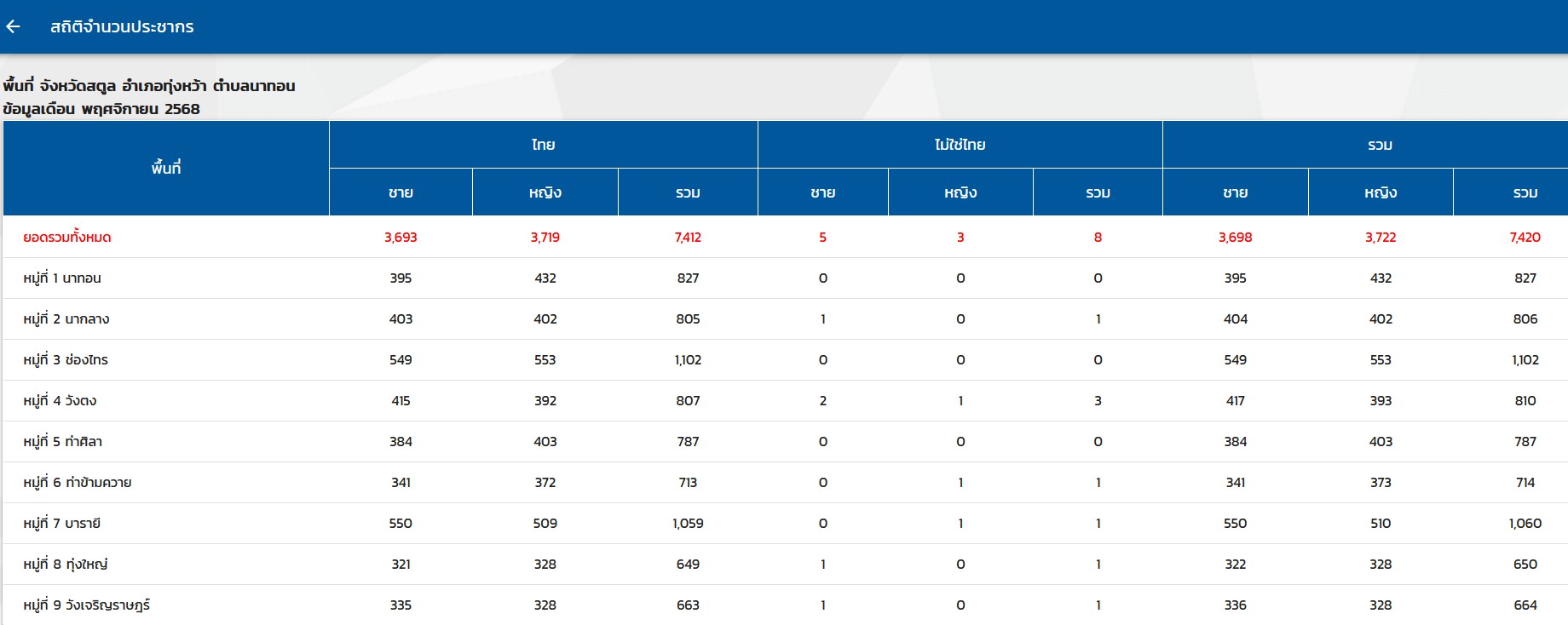Select หญิง sub-header under ไม่ใช่ไทย
The width and height of the screenshot is (1568, 625).
point(960,192)
